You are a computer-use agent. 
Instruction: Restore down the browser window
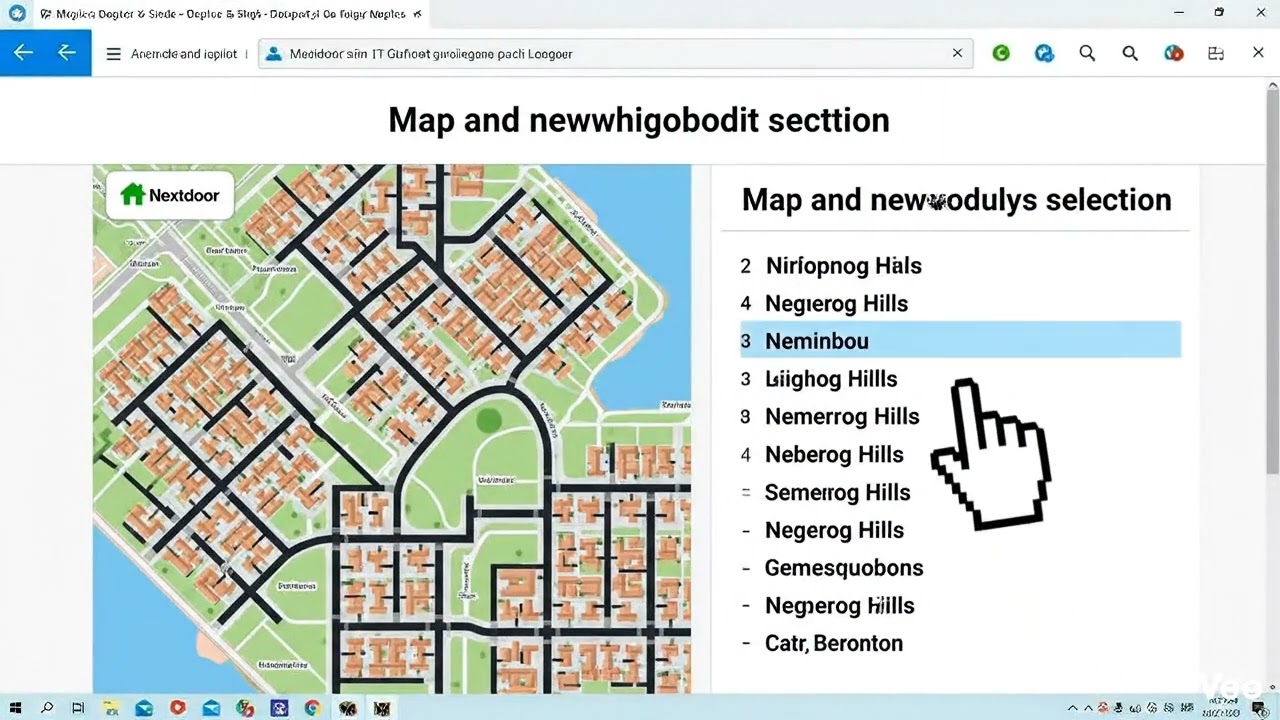coord(1219,13)
